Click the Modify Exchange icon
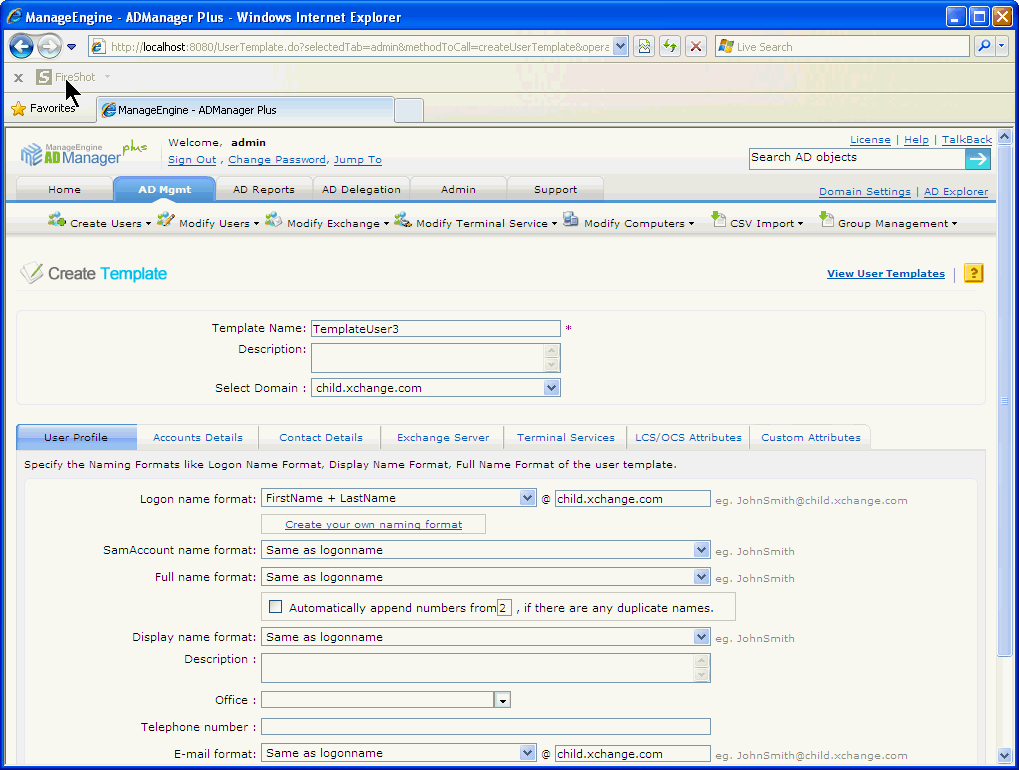This screenshot has height=770, width=1019. (x=274, y=220)
